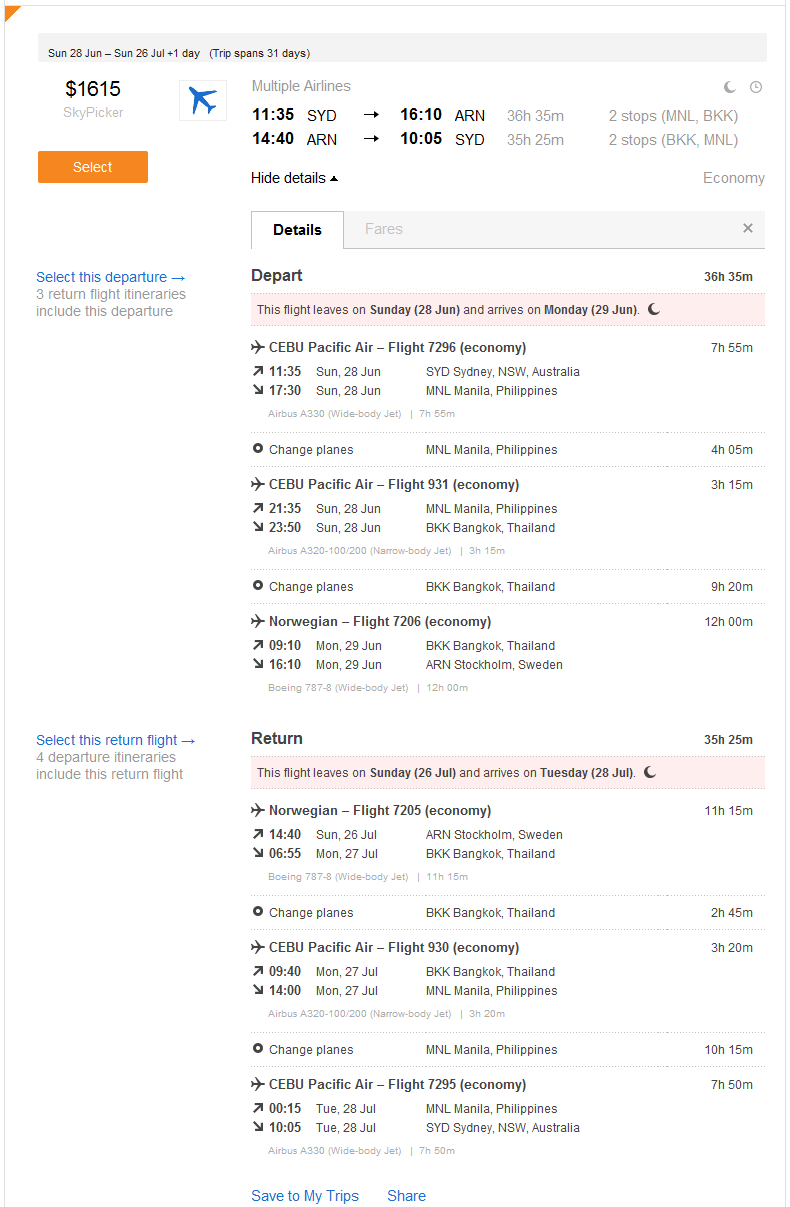Click plane icon beside Norwegian Flight 7205
Image resolution: width=790 pixels, height=1207 pixels.
point(258,810)
